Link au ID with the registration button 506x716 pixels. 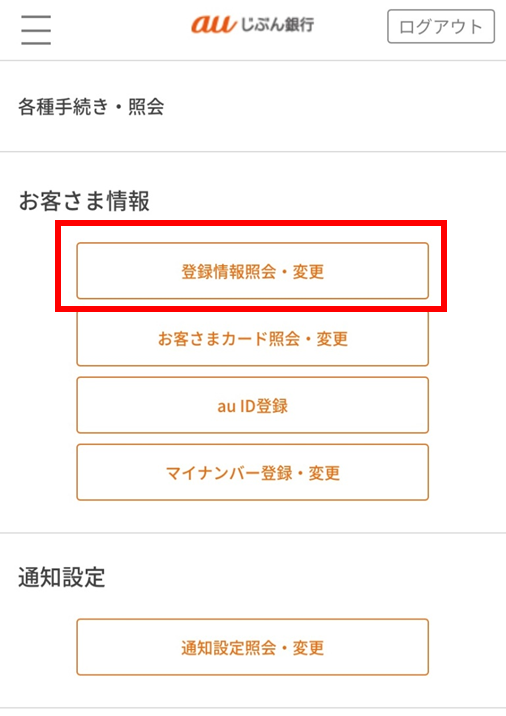253,405
